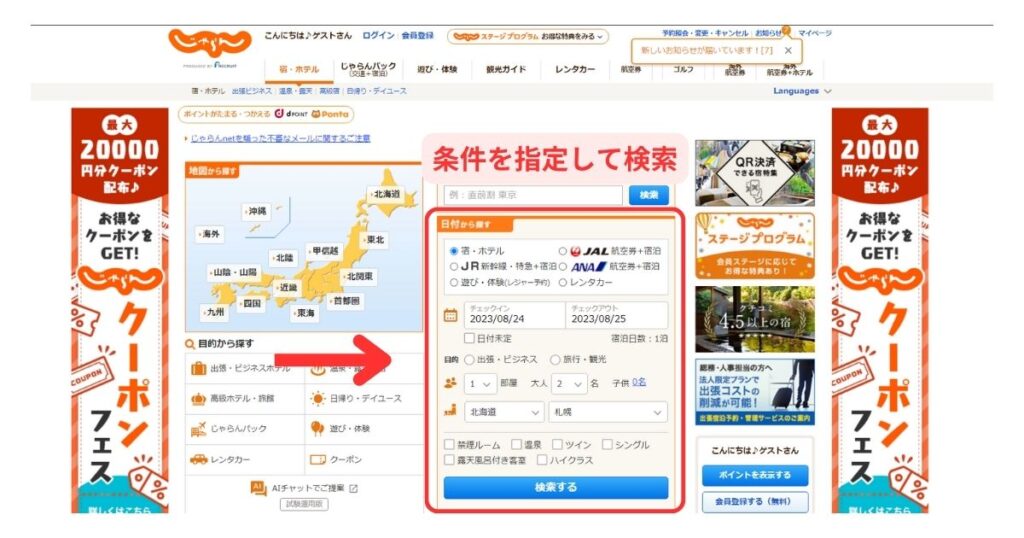This screenshot has width=1024, height=538.
Task: Enable the 禁煙ルーム checkbox
Action: [449, 445]
